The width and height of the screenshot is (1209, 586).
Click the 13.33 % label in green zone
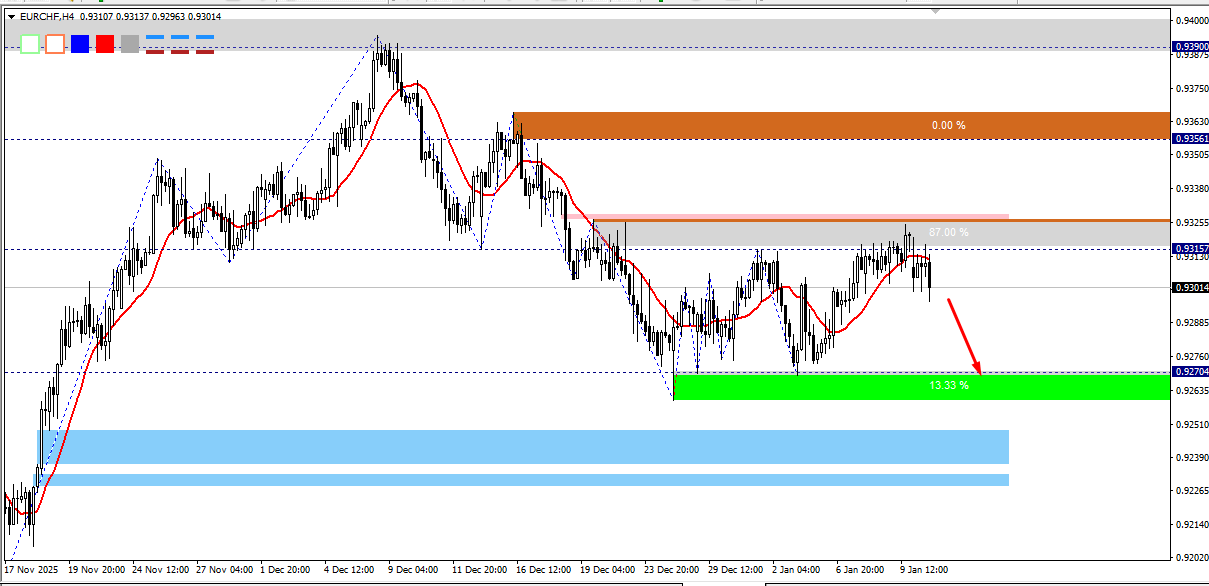pos(948,385)
